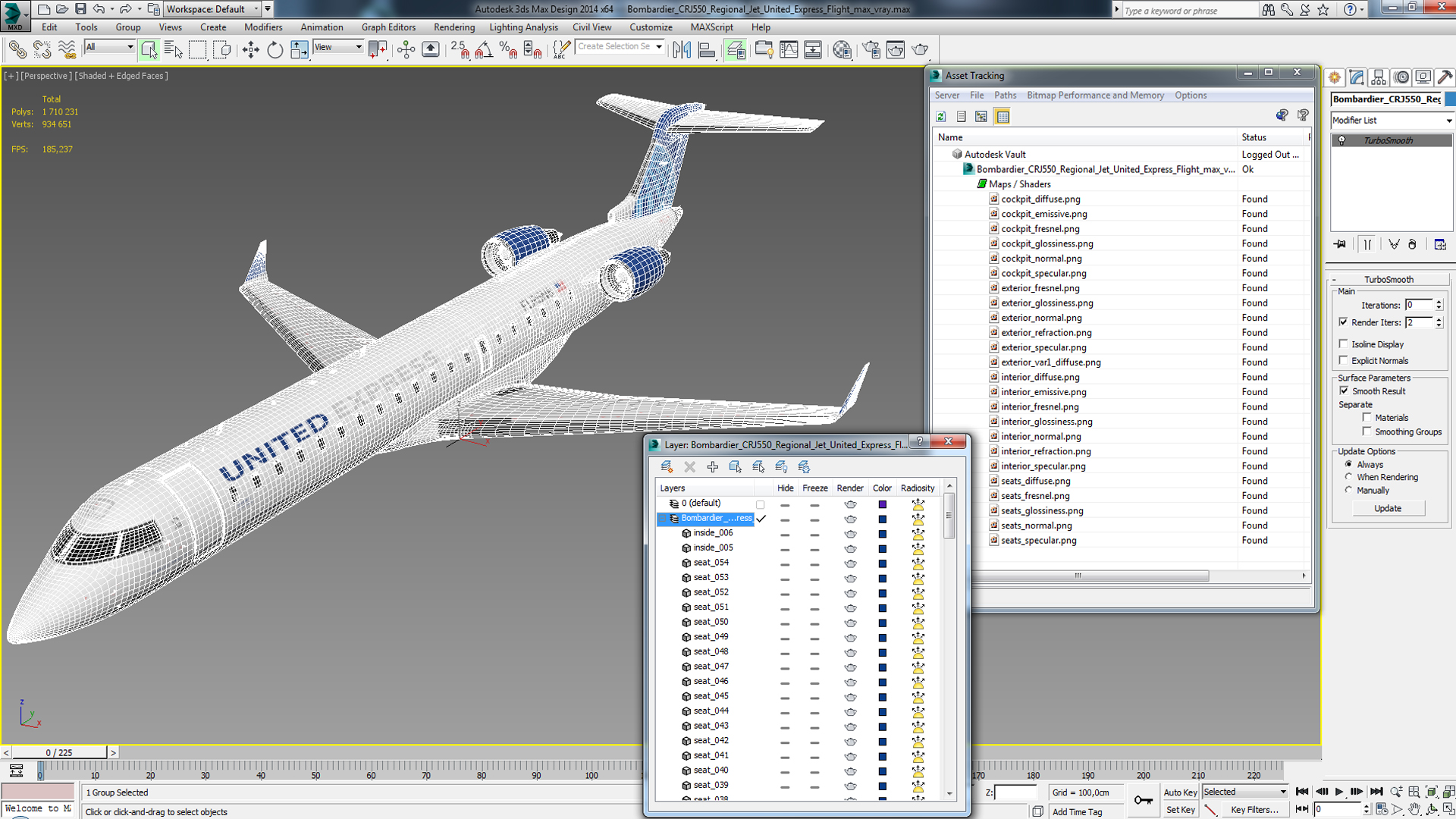Open the Paths menu in Asset Tracking
1456x819 pixels.
pos(1005,96)
